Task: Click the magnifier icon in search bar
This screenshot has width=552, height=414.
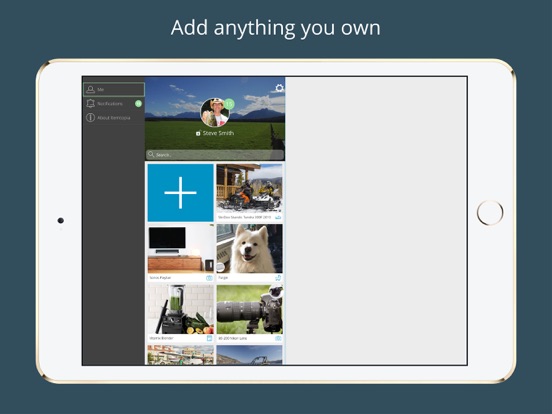Action: coord(151,154)
